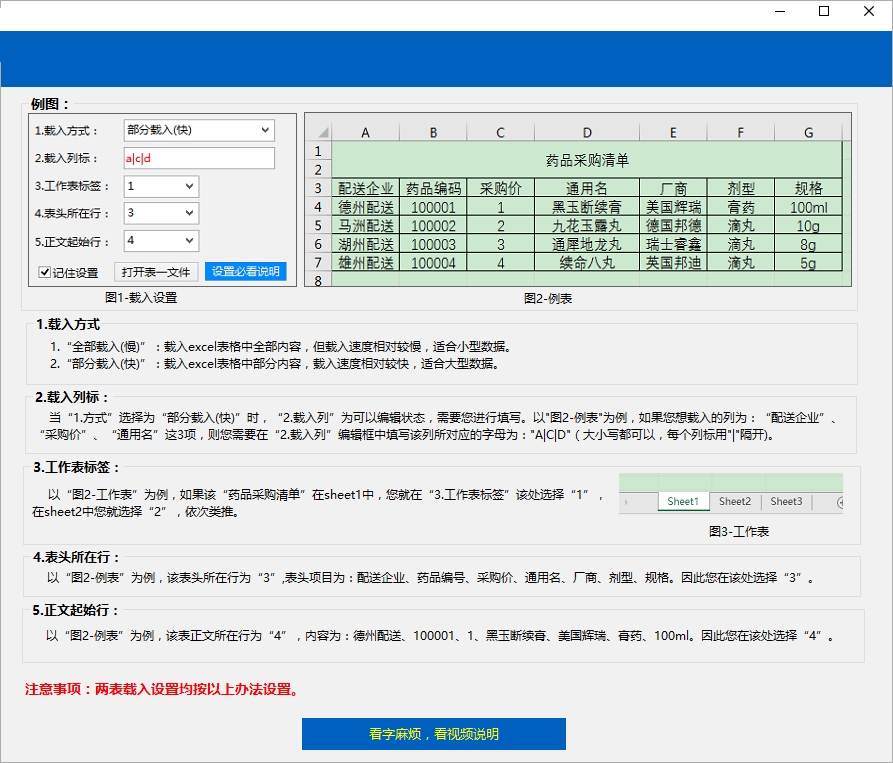This screenshot has width=893, height=763.
Task: Close the help window
Action: (x=870, y=12)
